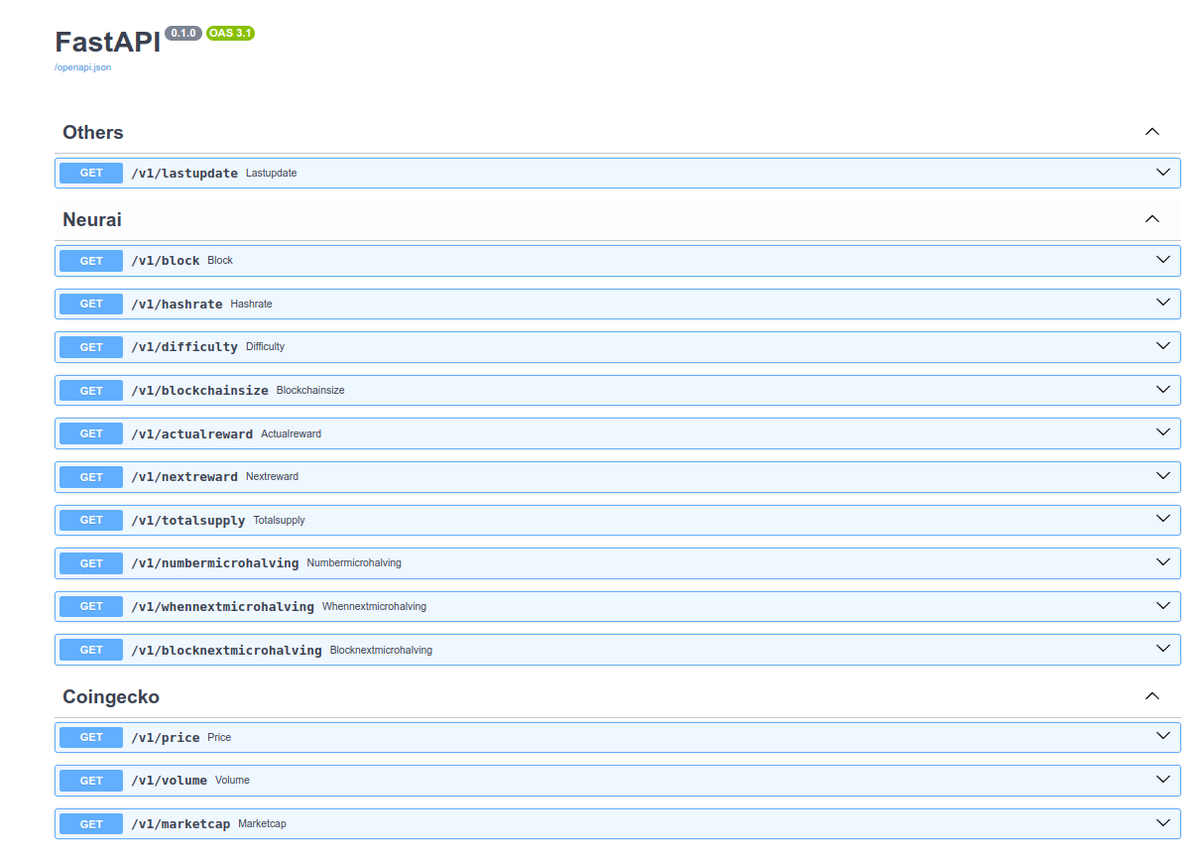Expand the /v1/price endpoint arrow
Screen dimensions: 1200x860
pyautogui.click(x=1162, y=736)
